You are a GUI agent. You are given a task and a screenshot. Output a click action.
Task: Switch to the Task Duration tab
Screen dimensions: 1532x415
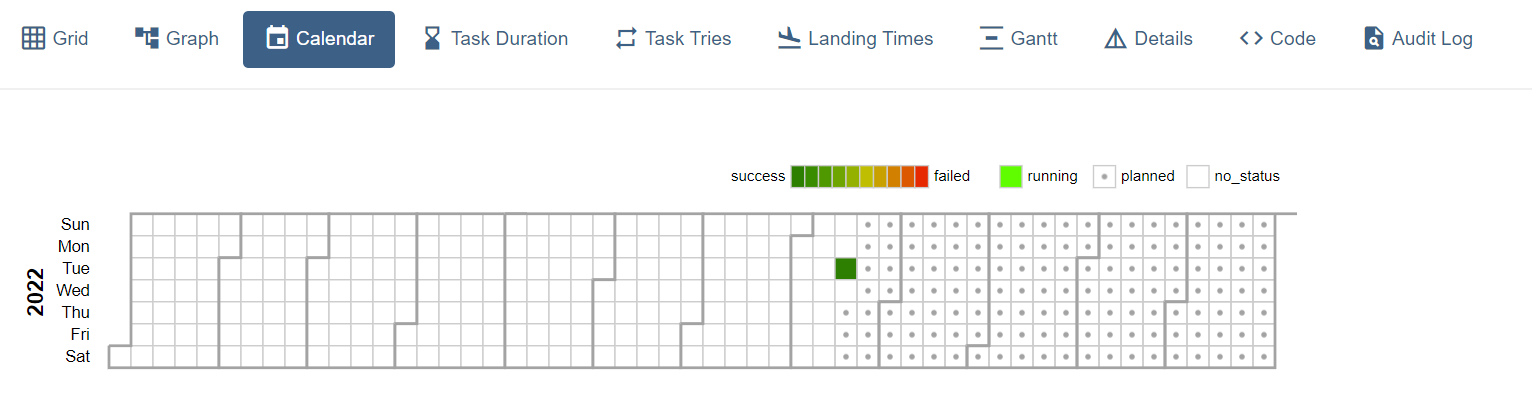(x=496, y=39)
